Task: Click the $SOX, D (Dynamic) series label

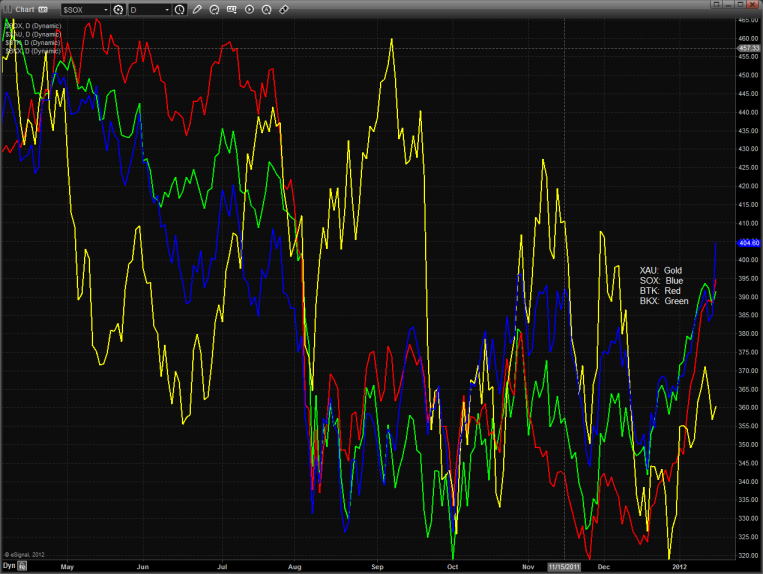Action: coord(33,26)
